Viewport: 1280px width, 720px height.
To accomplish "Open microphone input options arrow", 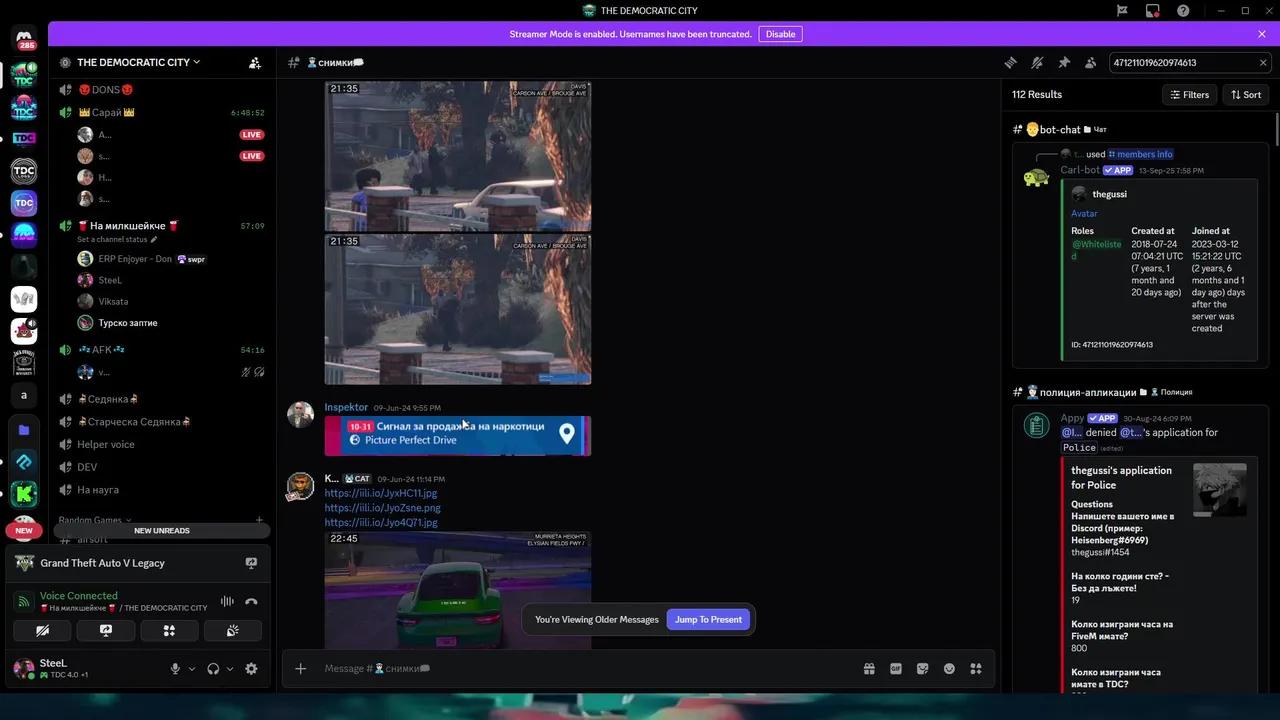I will (192, 669).
